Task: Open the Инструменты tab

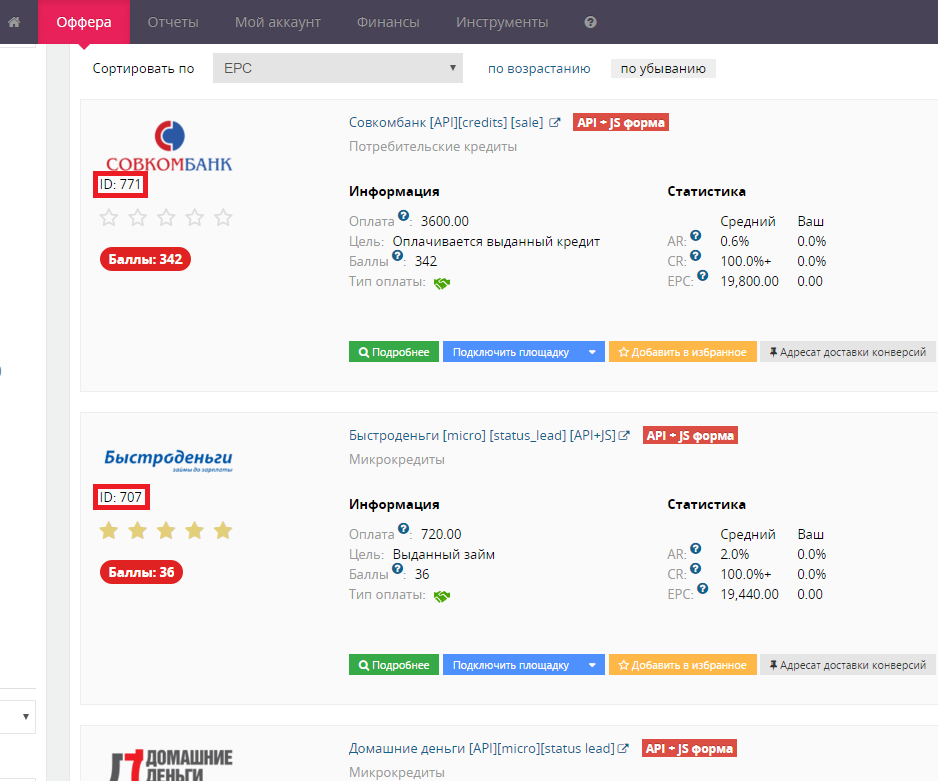Action: [x=502, y=22]
